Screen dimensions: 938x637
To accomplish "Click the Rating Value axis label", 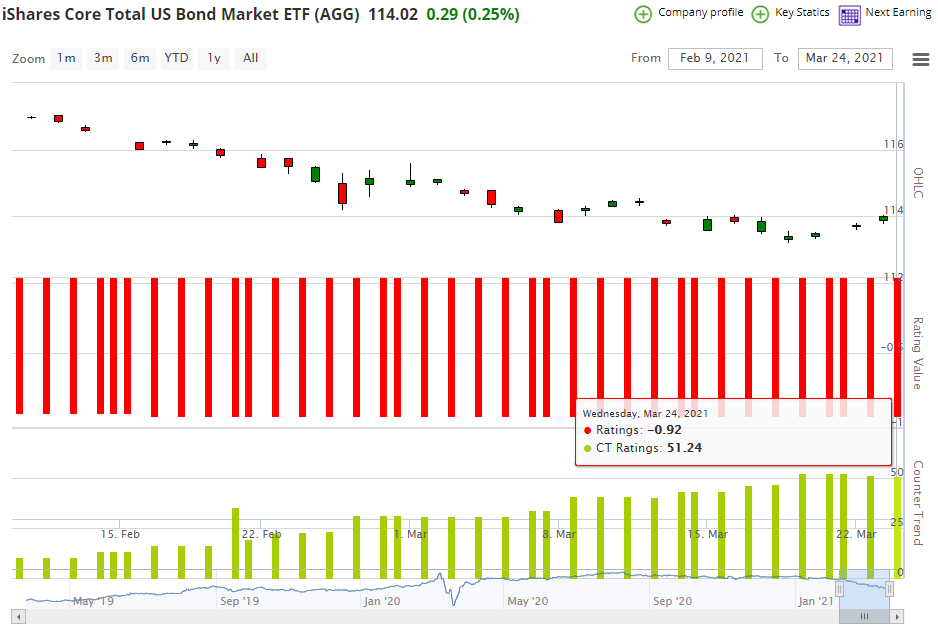I will [x=918, y=353].
